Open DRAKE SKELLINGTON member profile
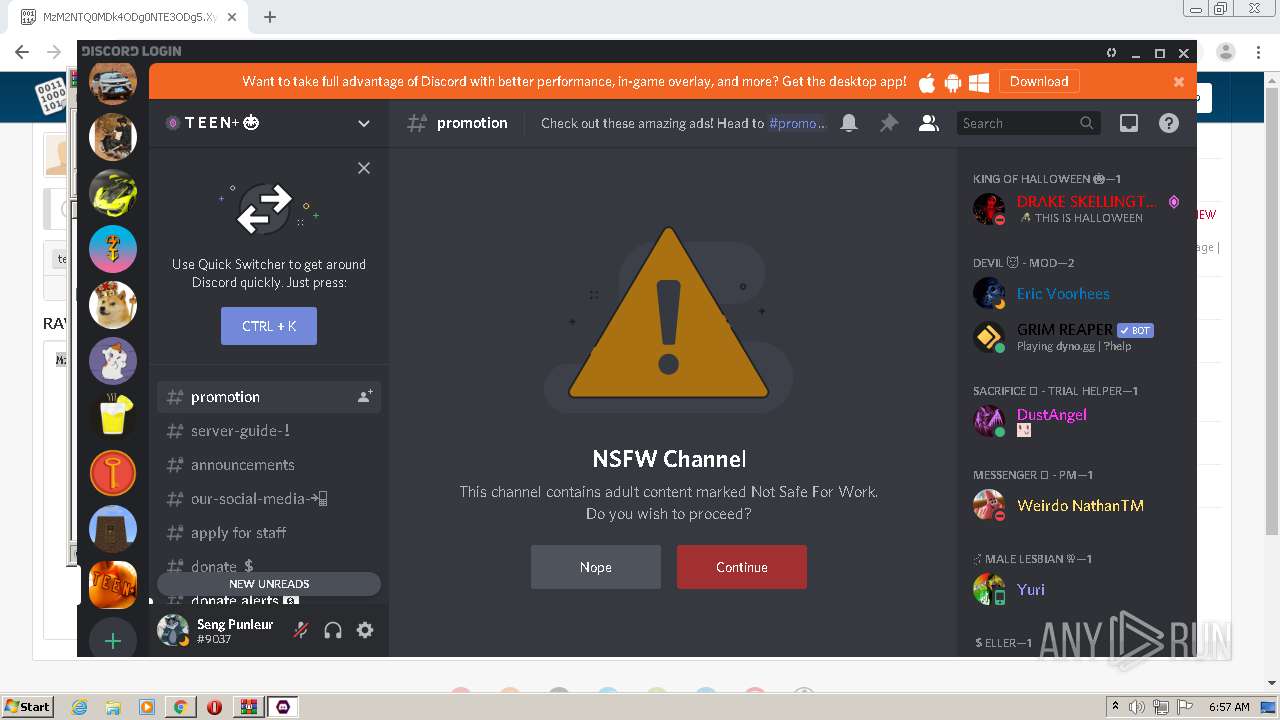 1076,209
